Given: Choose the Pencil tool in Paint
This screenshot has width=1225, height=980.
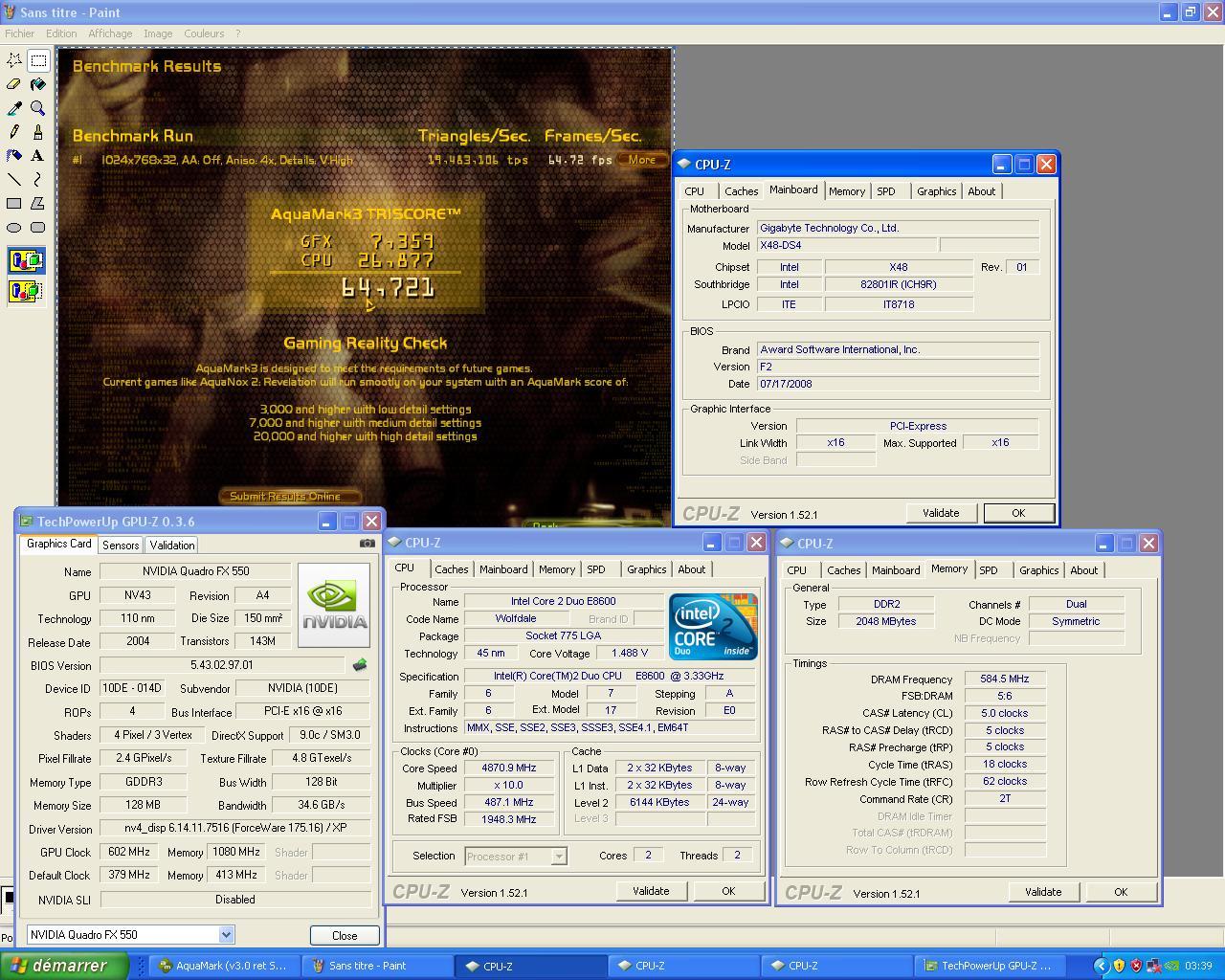Looking at the screenshot, I should [x=14, y=132].
